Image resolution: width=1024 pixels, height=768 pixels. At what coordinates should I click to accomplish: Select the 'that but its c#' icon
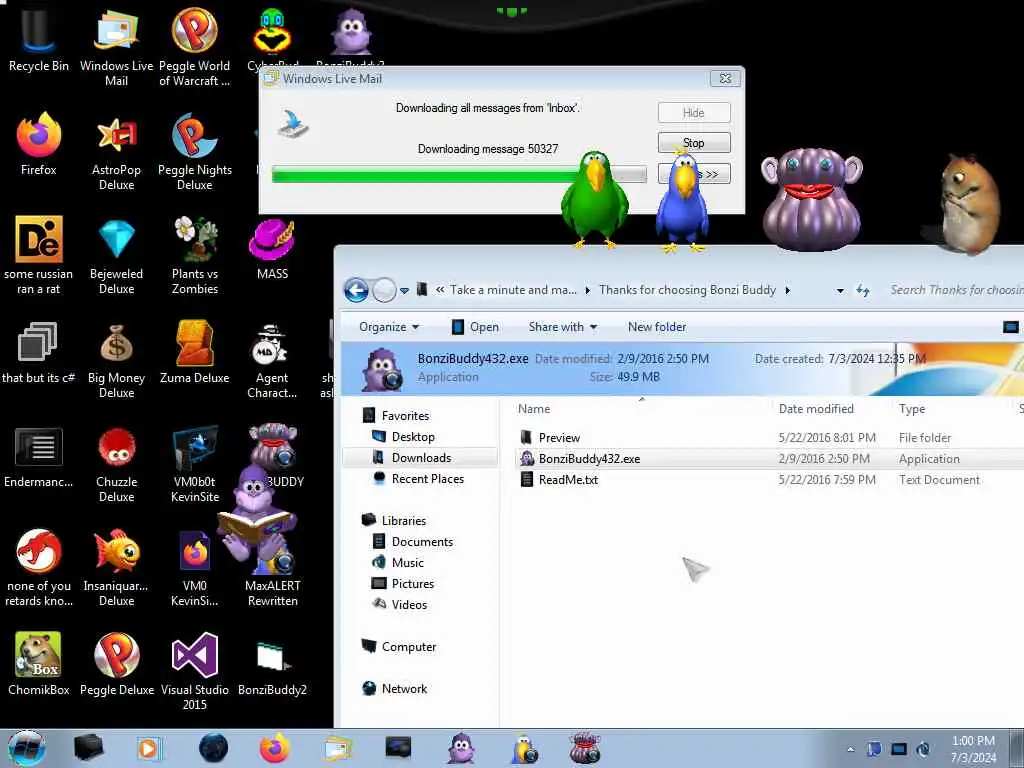pyautogui.click(x=39, y=353)
